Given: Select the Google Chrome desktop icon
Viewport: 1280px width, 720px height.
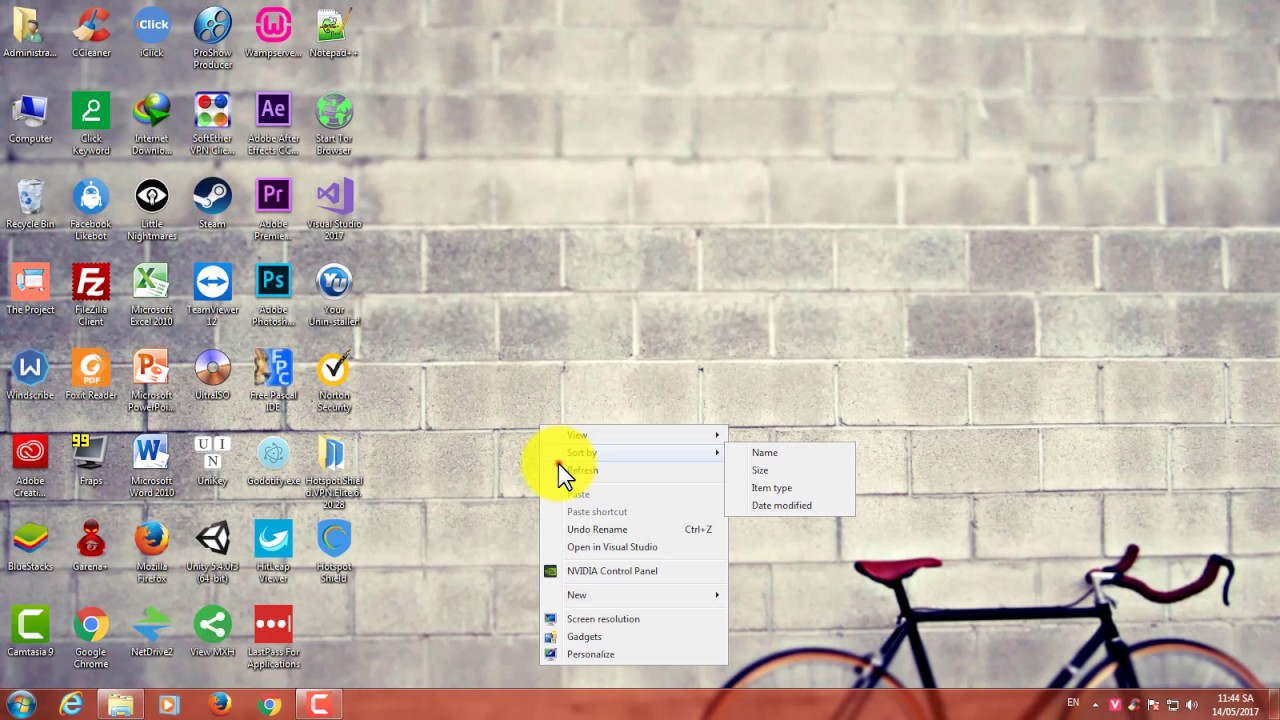Looking at the screenshot, I should [x=91, y=638].
